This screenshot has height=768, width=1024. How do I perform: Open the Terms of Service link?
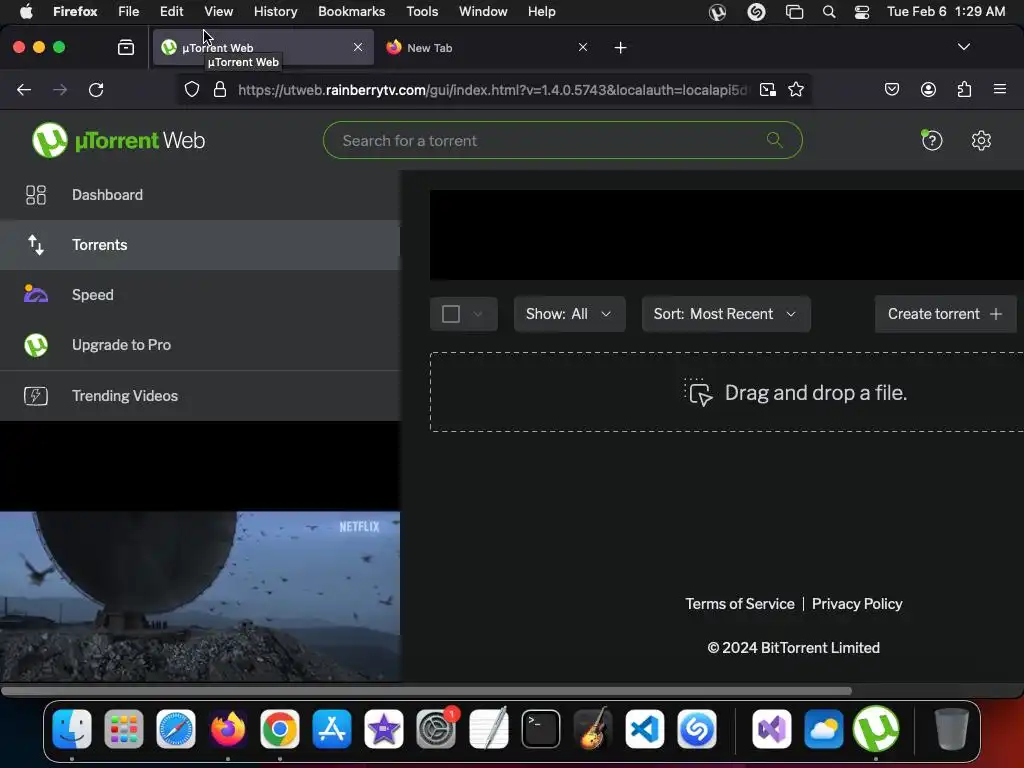pos(740,604)
